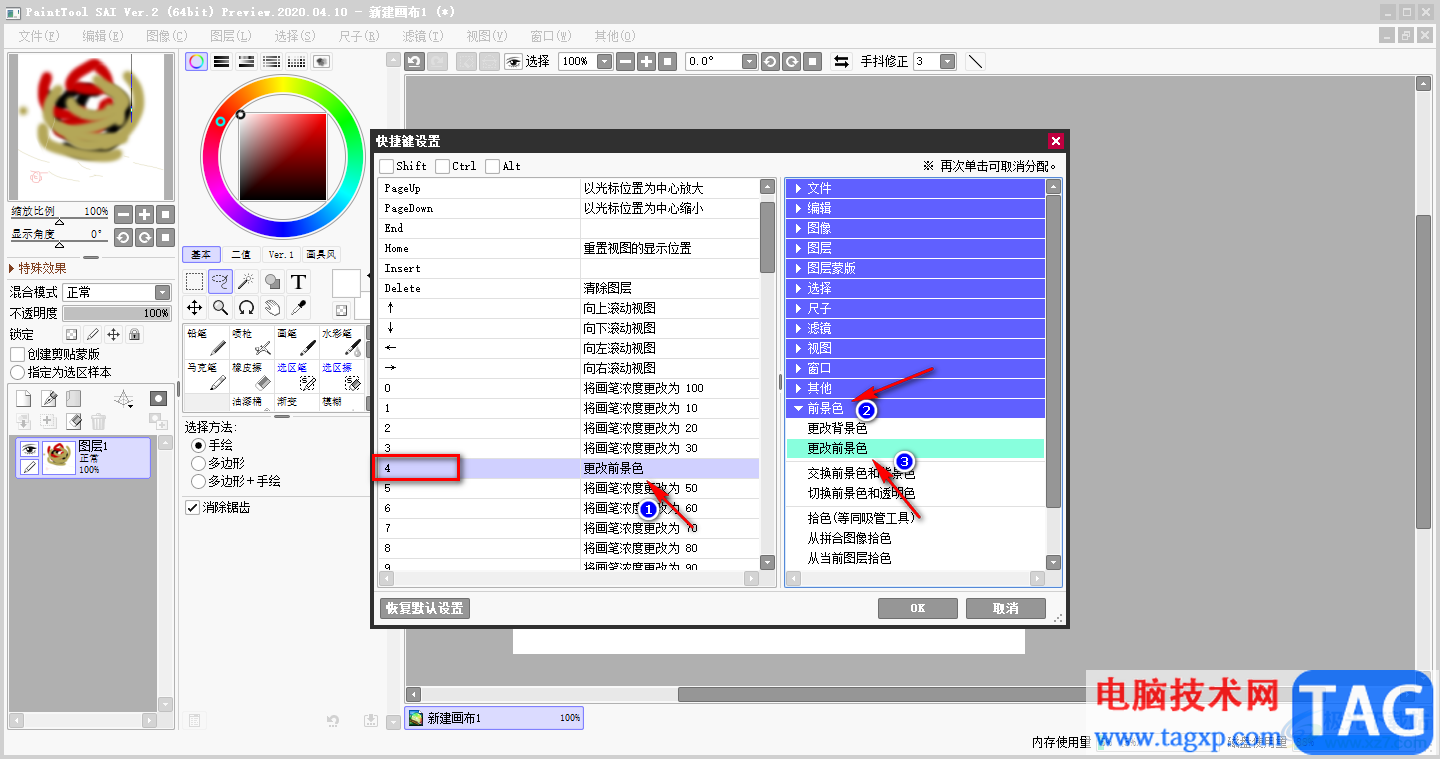Switch to 画具风 brush tab
The image size is (1440, 759).
(x=321, y=254)
